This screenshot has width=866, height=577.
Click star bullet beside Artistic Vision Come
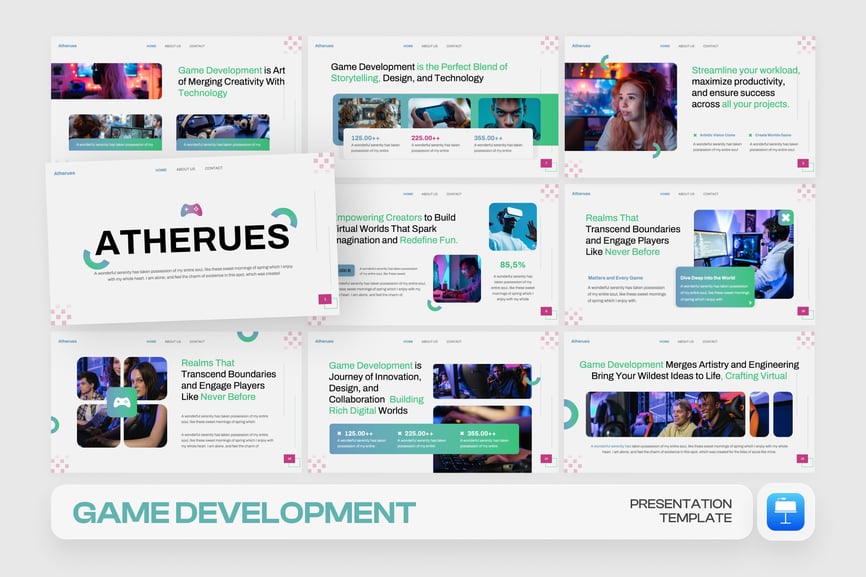coord(696,134)
